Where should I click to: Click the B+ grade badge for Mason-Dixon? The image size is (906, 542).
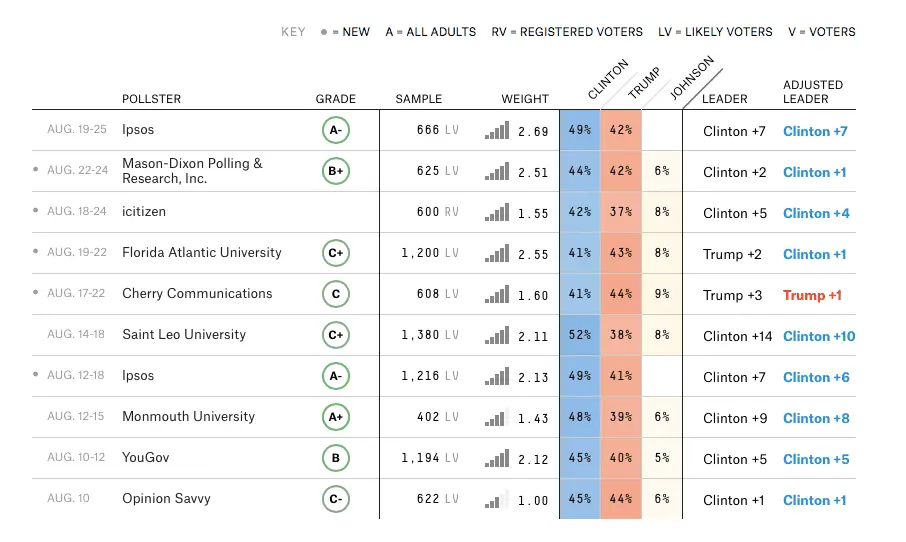pos(335,172)
